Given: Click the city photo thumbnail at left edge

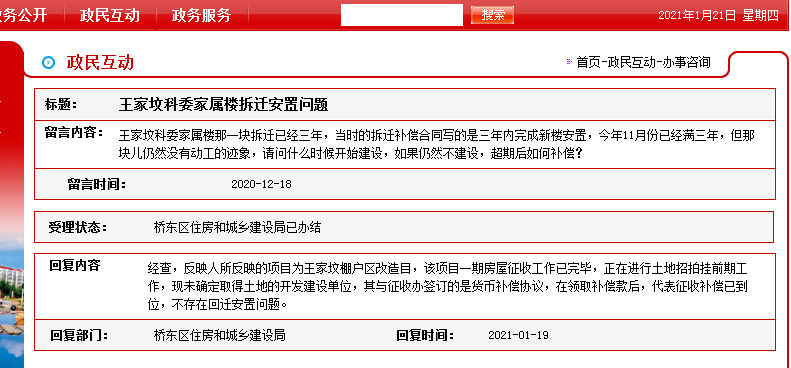Looking at the screenshot, I should 12,298.
